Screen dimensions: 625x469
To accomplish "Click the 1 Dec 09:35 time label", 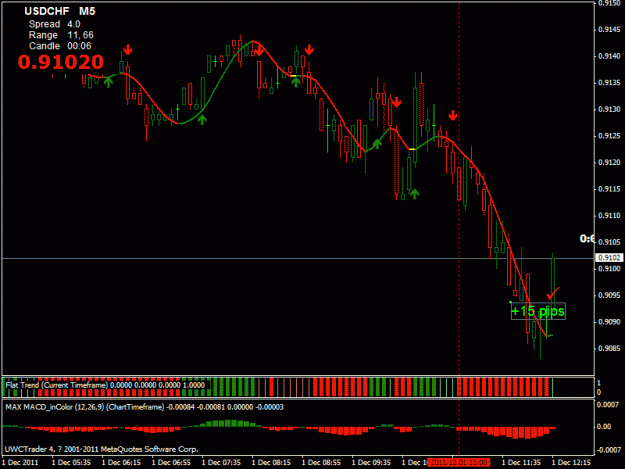I will coord(371,463).
